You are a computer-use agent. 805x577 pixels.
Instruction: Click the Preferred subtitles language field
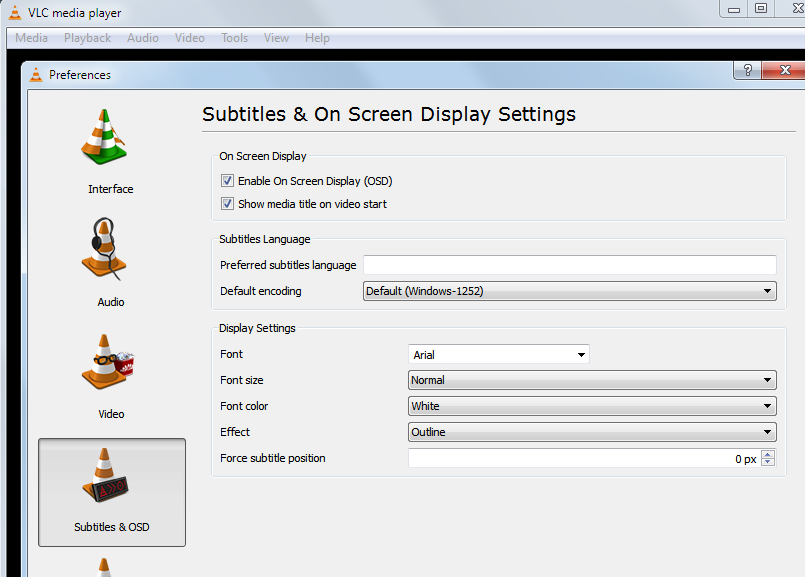tap(569, 265)
